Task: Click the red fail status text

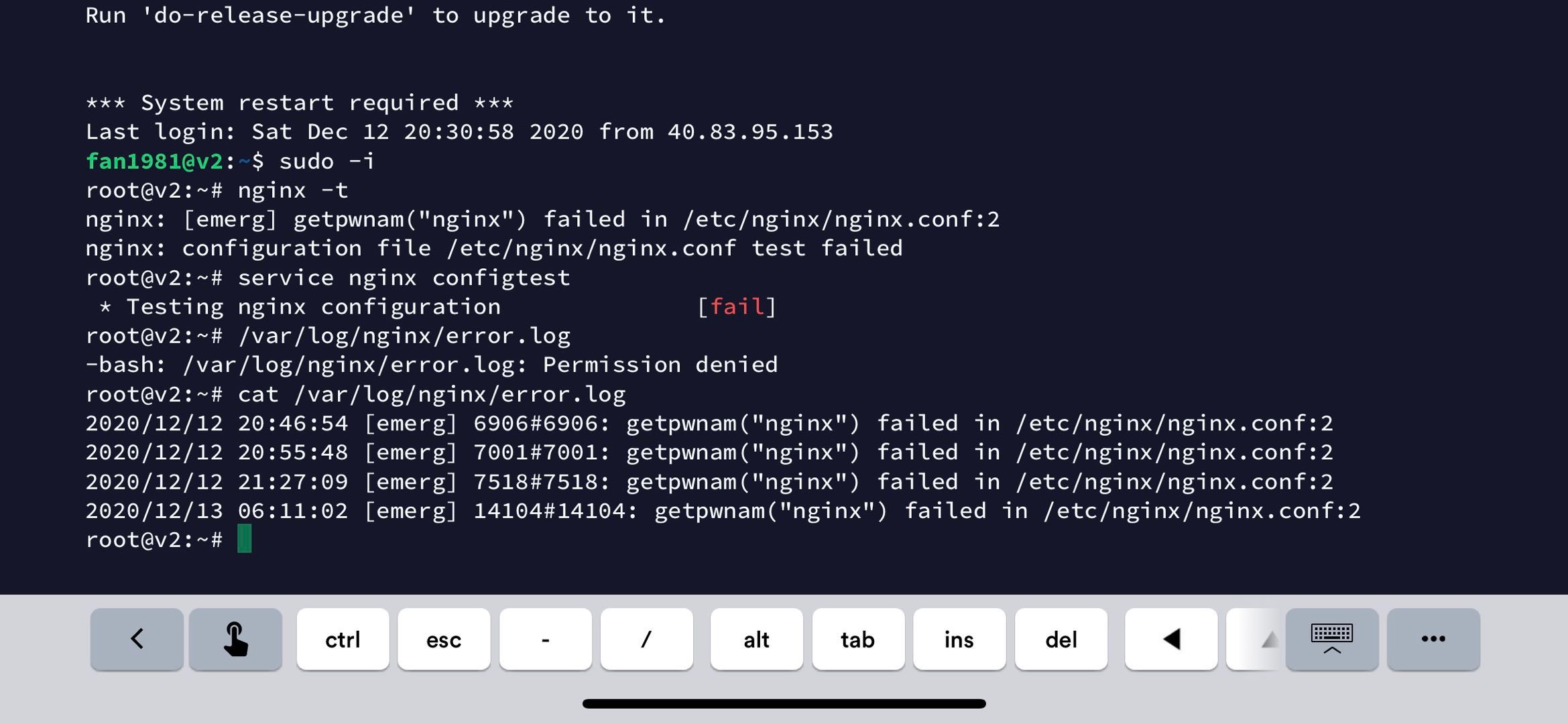Action: point(737,307)
